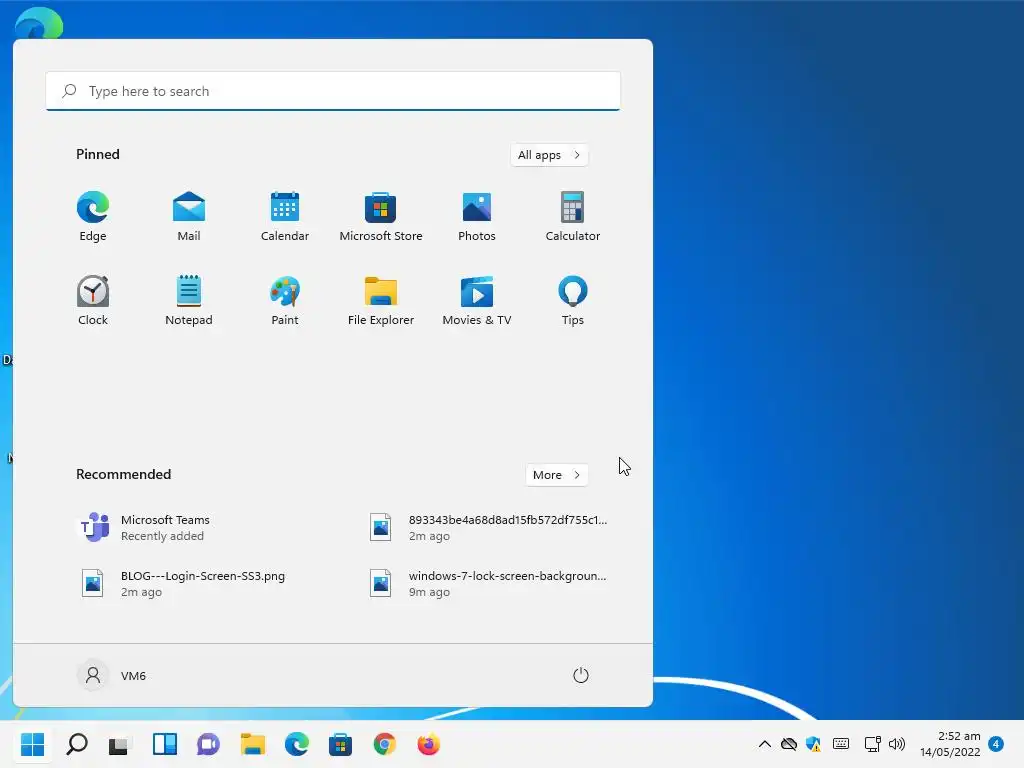
Task: Open the network tray icon
Action: click(x=872, y=744)
